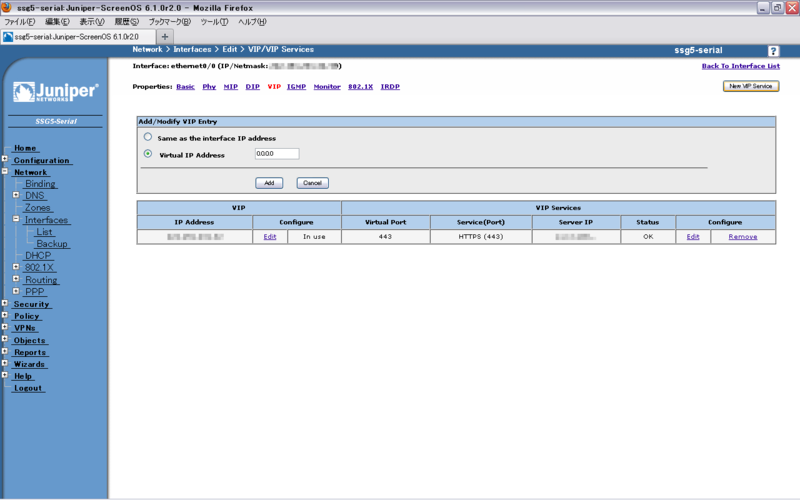The image size is (800, 500).
Task: Open the Monitor properties link
Action: click(x=327, y=87)
